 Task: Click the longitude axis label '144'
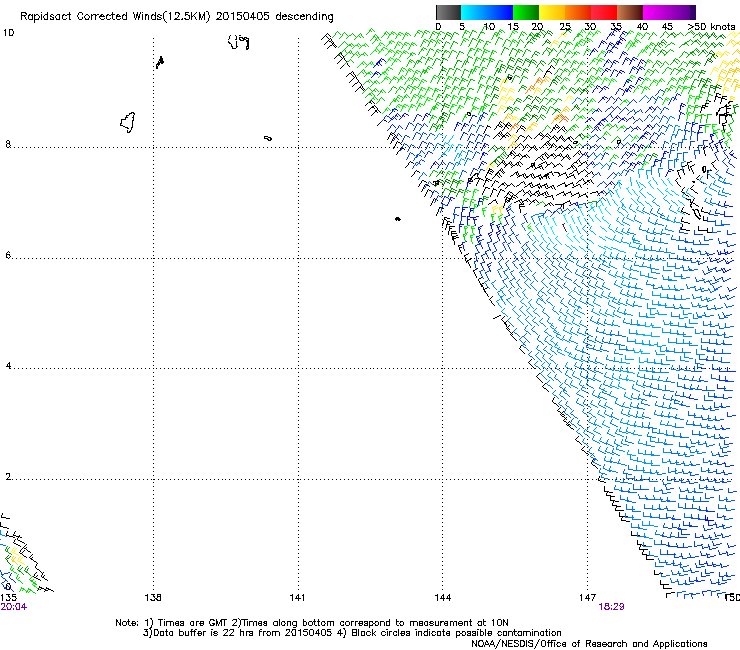tap(443, 598)
